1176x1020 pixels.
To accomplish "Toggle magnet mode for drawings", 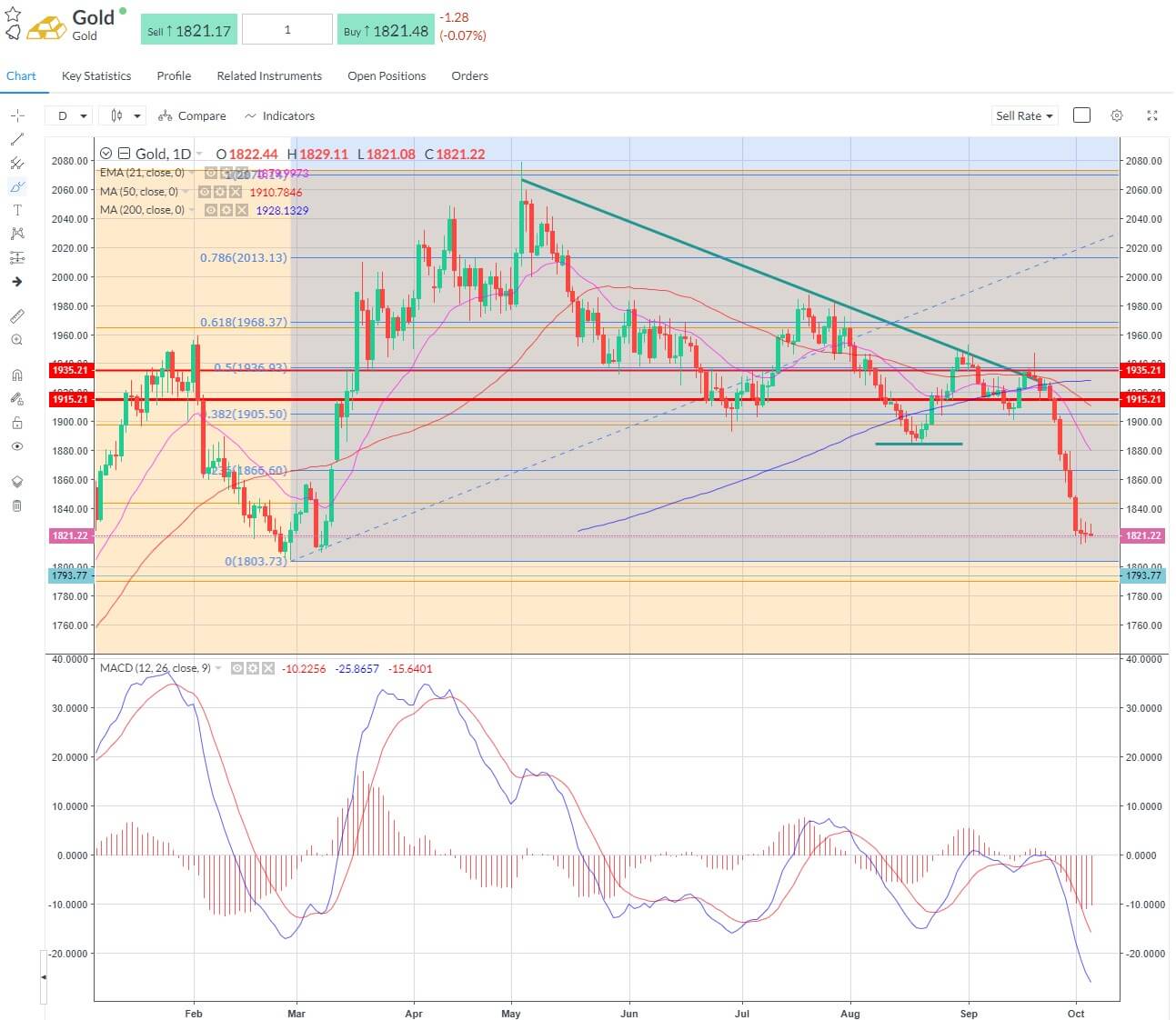I will [x=16, y=375].
